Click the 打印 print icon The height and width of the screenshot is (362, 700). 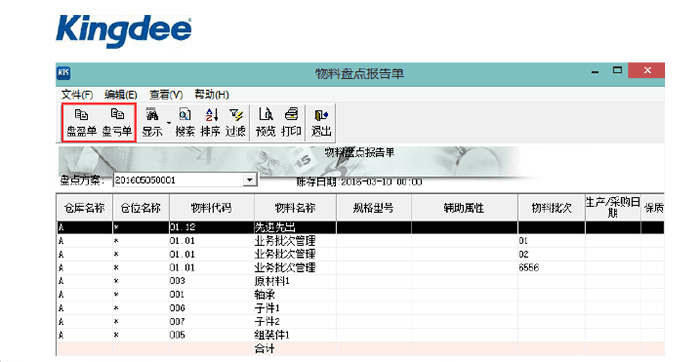[x=291, y=123]
